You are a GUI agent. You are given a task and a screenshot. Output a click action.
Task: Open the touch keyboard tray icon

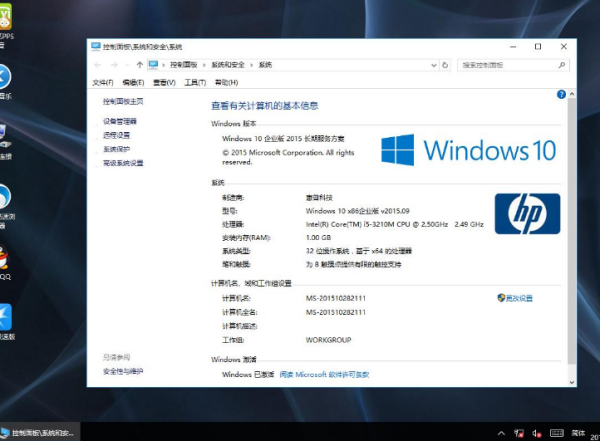557,433
